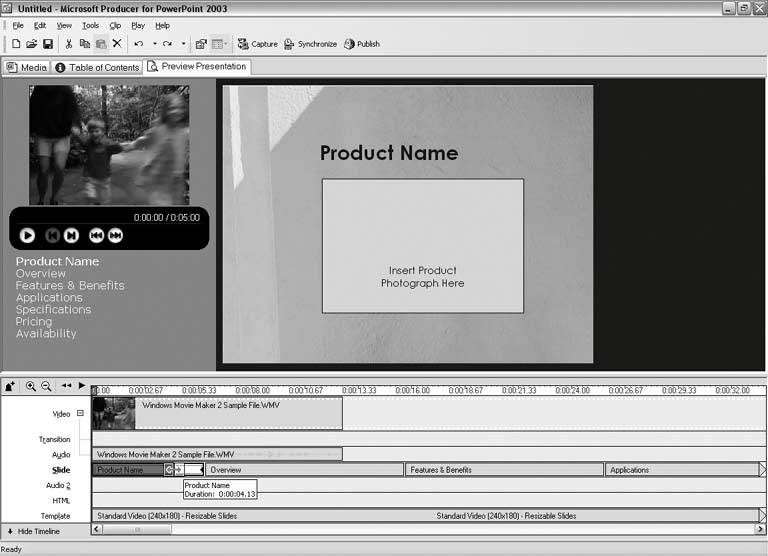Jump to Features & Benefits in contents list
Viewport: 768px width, 556px height.
point(70,285)
